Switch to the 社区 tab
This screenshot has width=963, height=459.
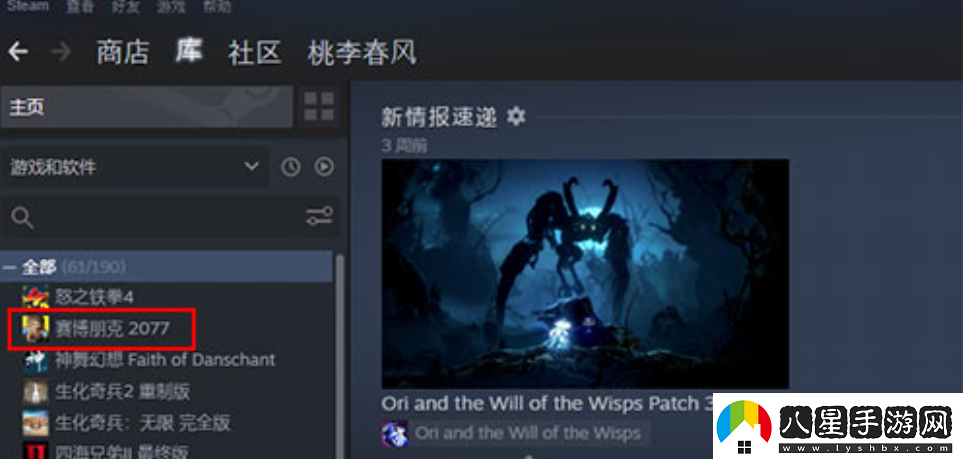pyautogui.click(x=255, y=53)
